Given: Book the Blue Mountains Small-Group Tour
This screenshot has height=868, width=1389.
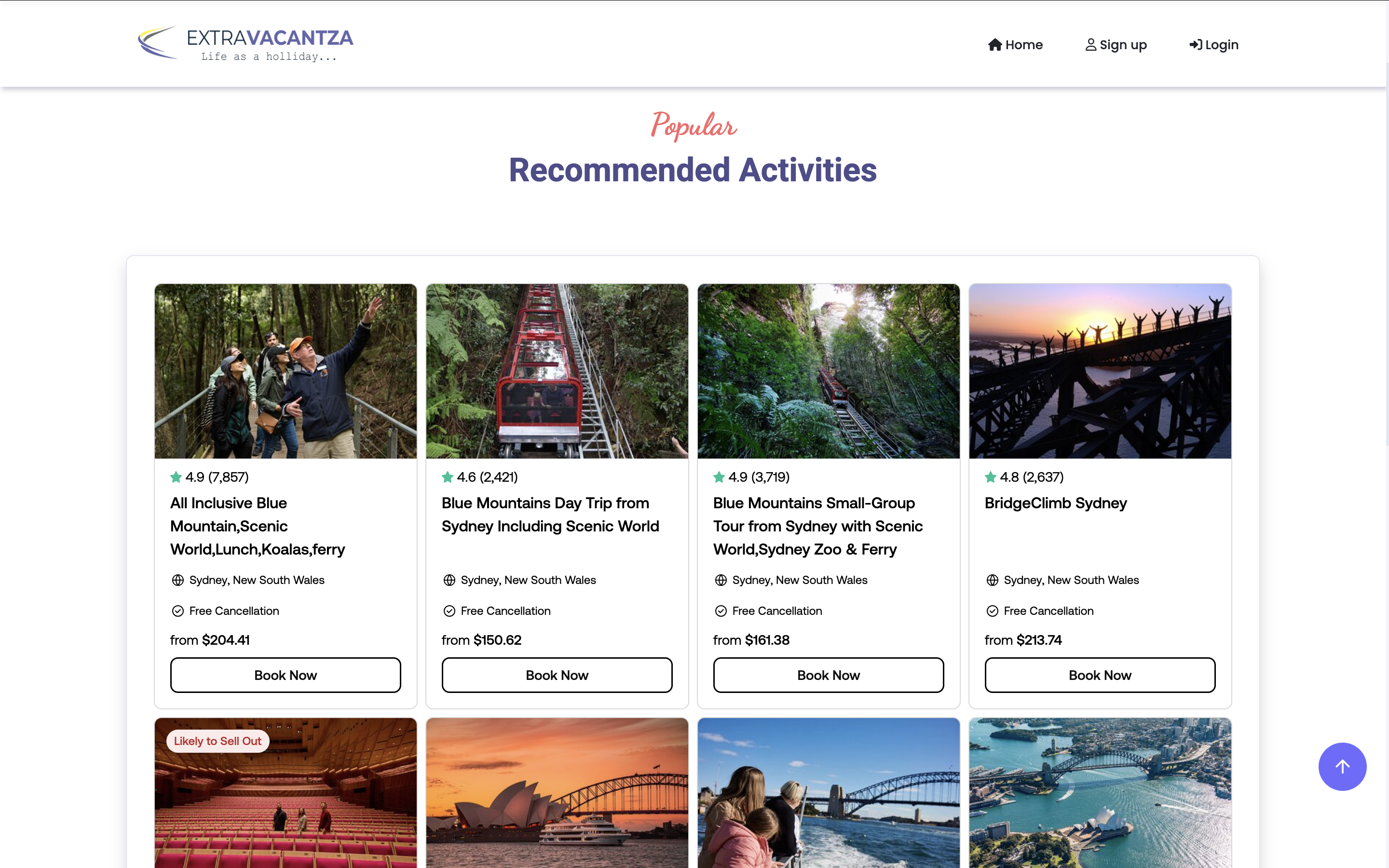Looking at the screenshot, I should click(828, 675).
